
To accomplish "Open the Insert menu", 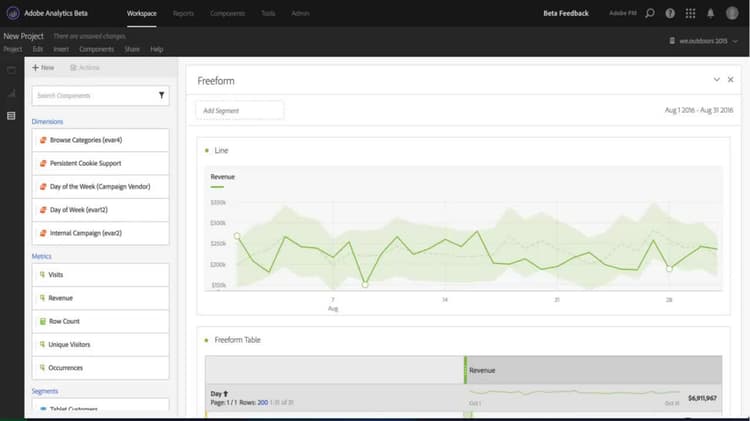I will coord(61,49).
